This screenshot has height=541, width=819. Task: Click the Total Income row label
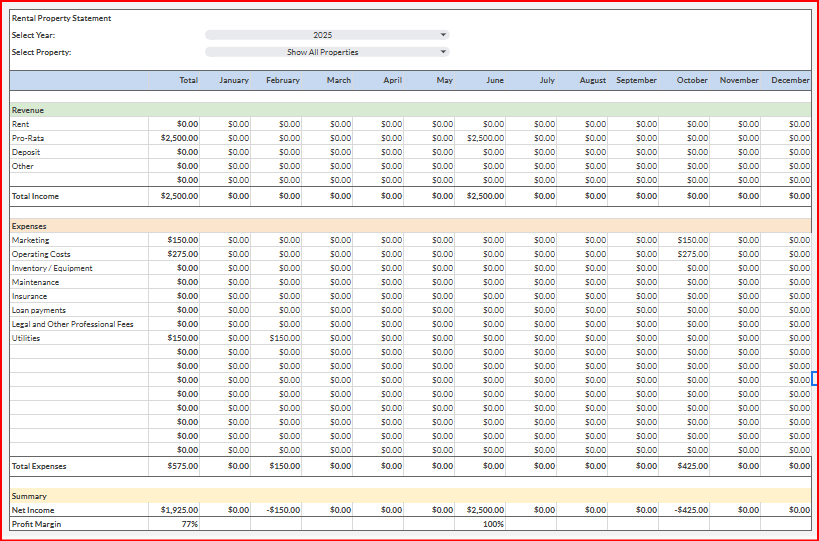click(35, 196)
